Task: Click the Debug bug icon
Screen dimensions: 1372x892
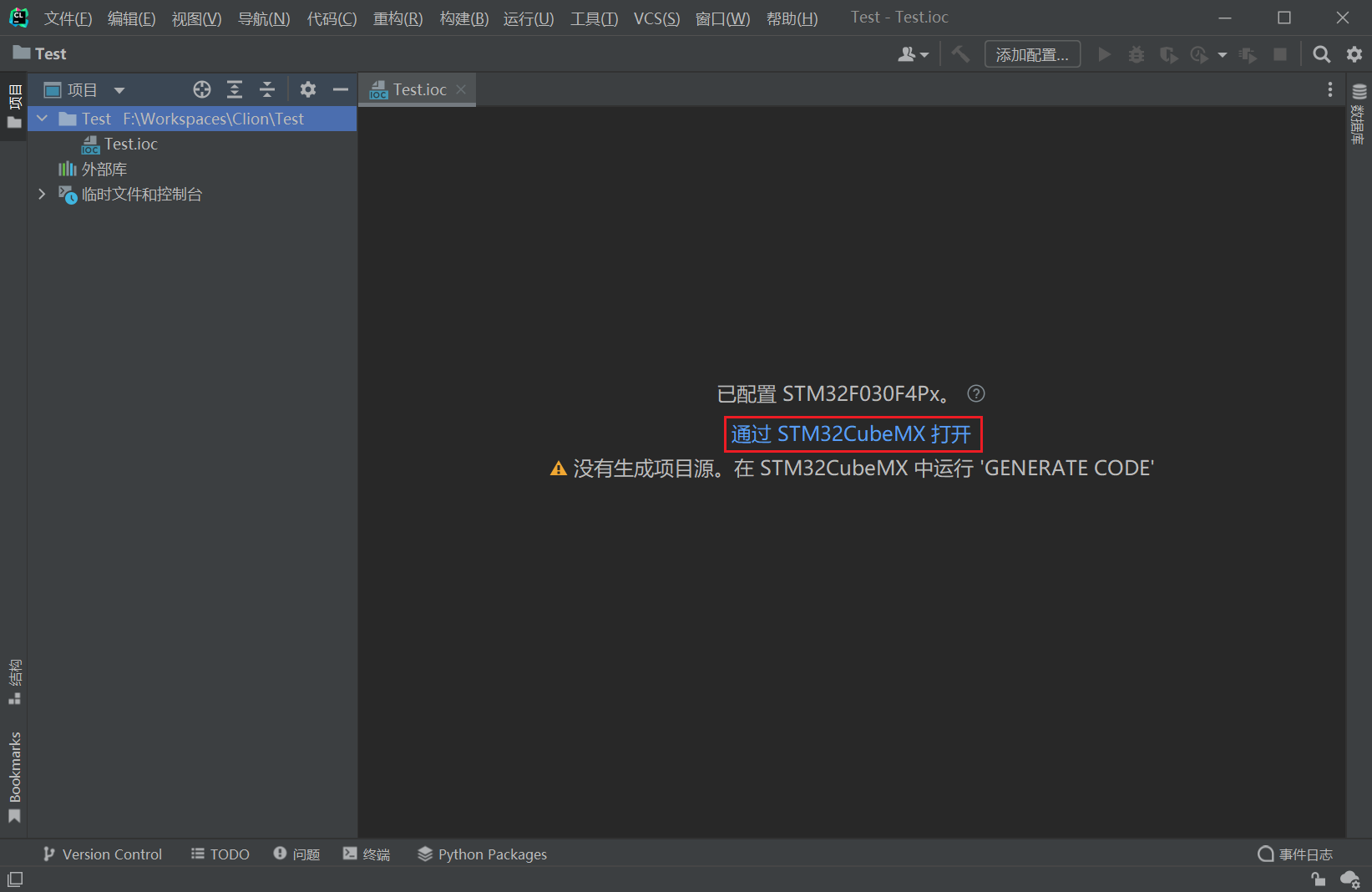Action: pos(1137,54)
